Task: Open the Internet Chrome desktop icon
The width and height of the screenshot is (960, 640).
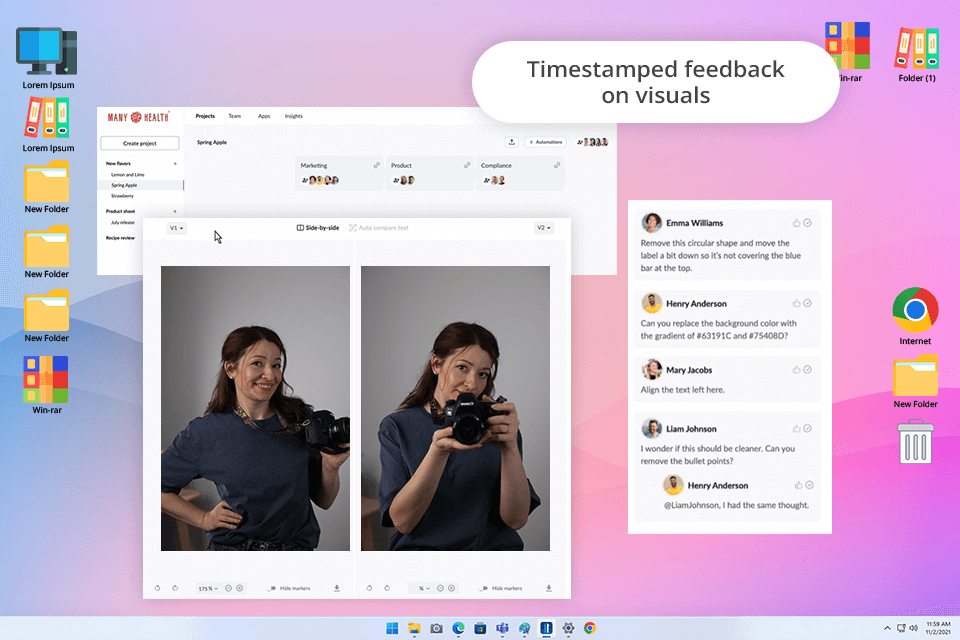Action: coord(915,316)
